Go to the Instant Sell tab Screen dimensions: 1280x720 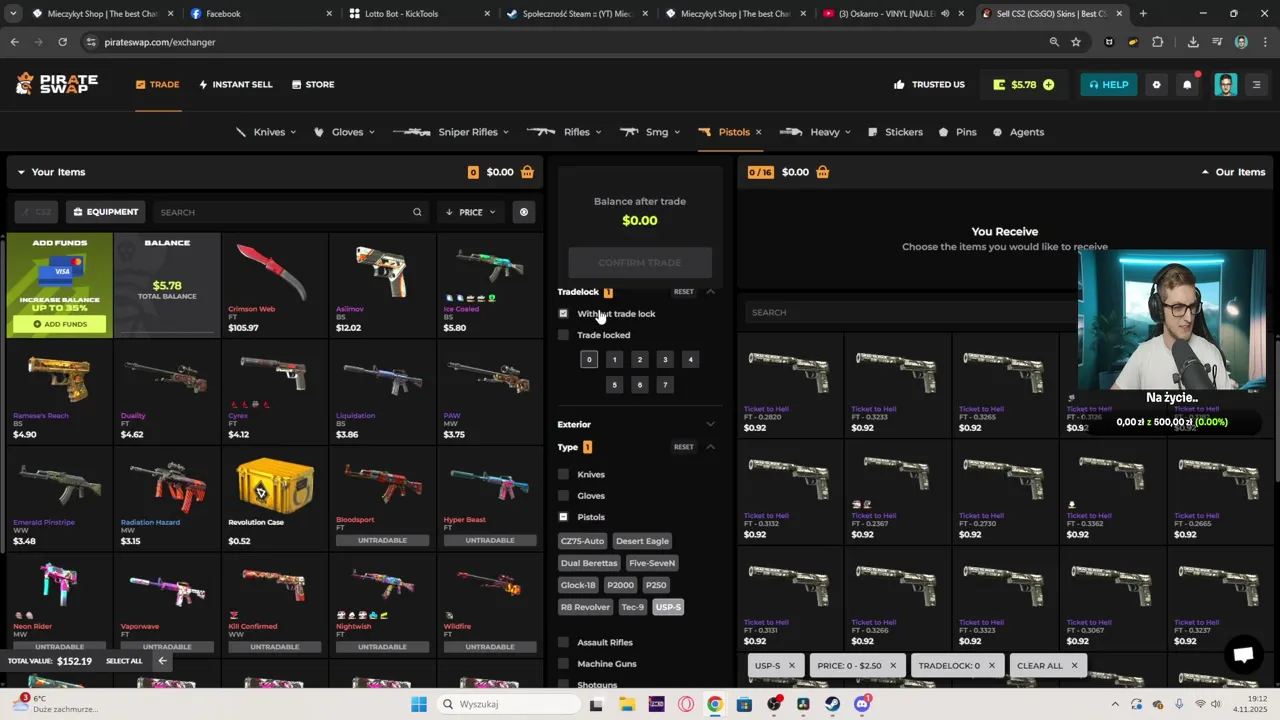[236, 85]
